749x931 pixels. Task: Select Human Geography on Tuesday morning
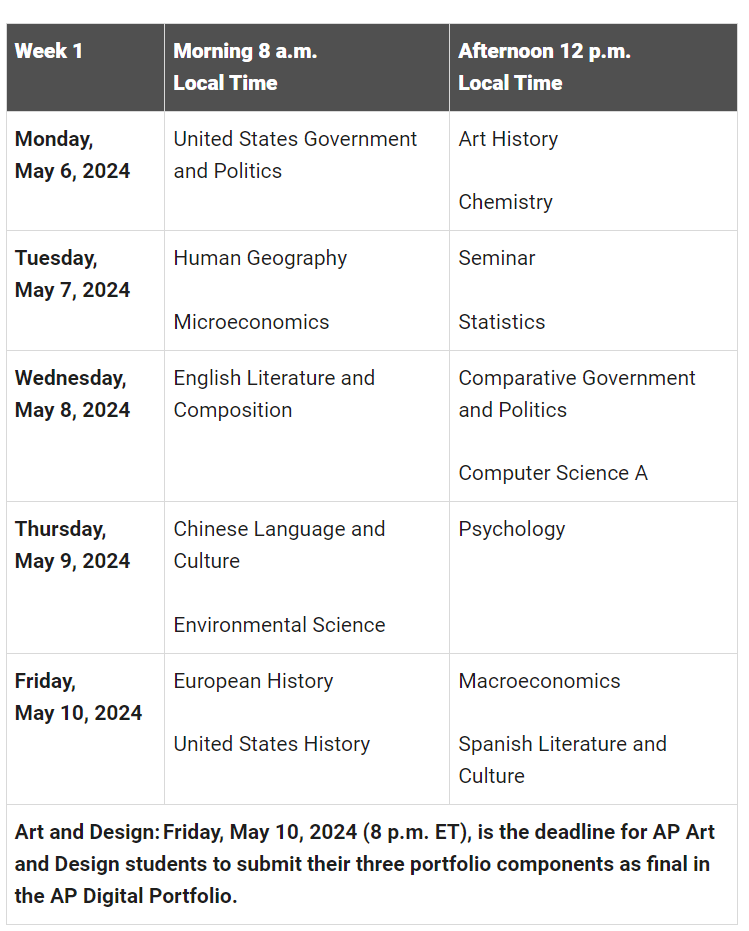(x=260, y=258)
